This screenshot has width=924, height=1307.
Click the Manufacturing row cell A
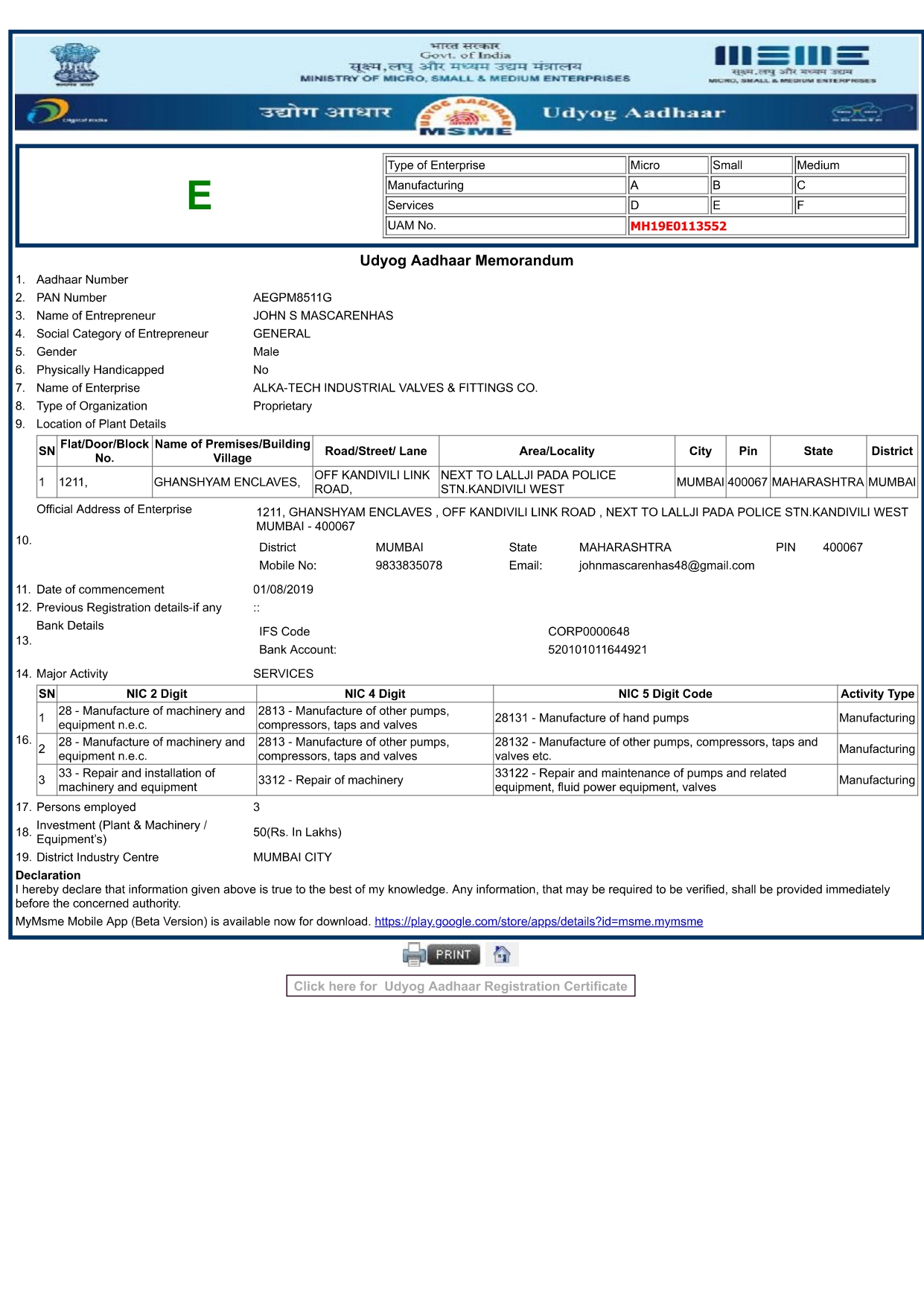[x=668, y=185]
